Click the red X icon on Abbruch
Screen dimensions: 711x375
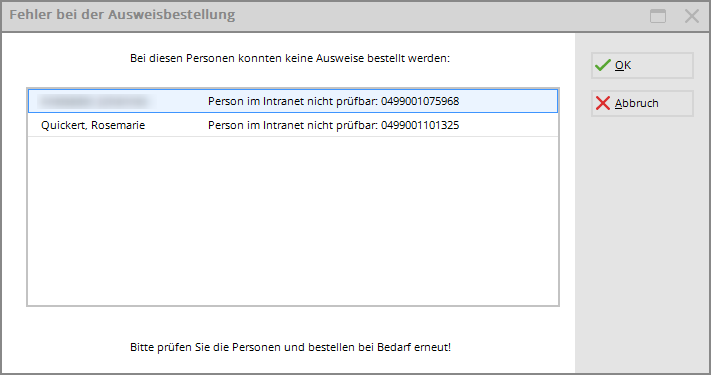(603, 103)
